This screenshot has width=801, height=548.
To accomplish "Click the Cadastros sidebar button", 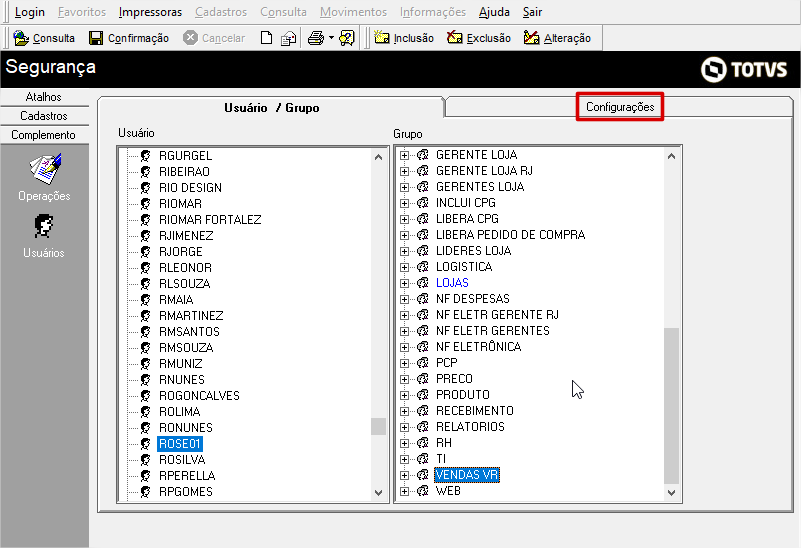I will click(44, 116).
